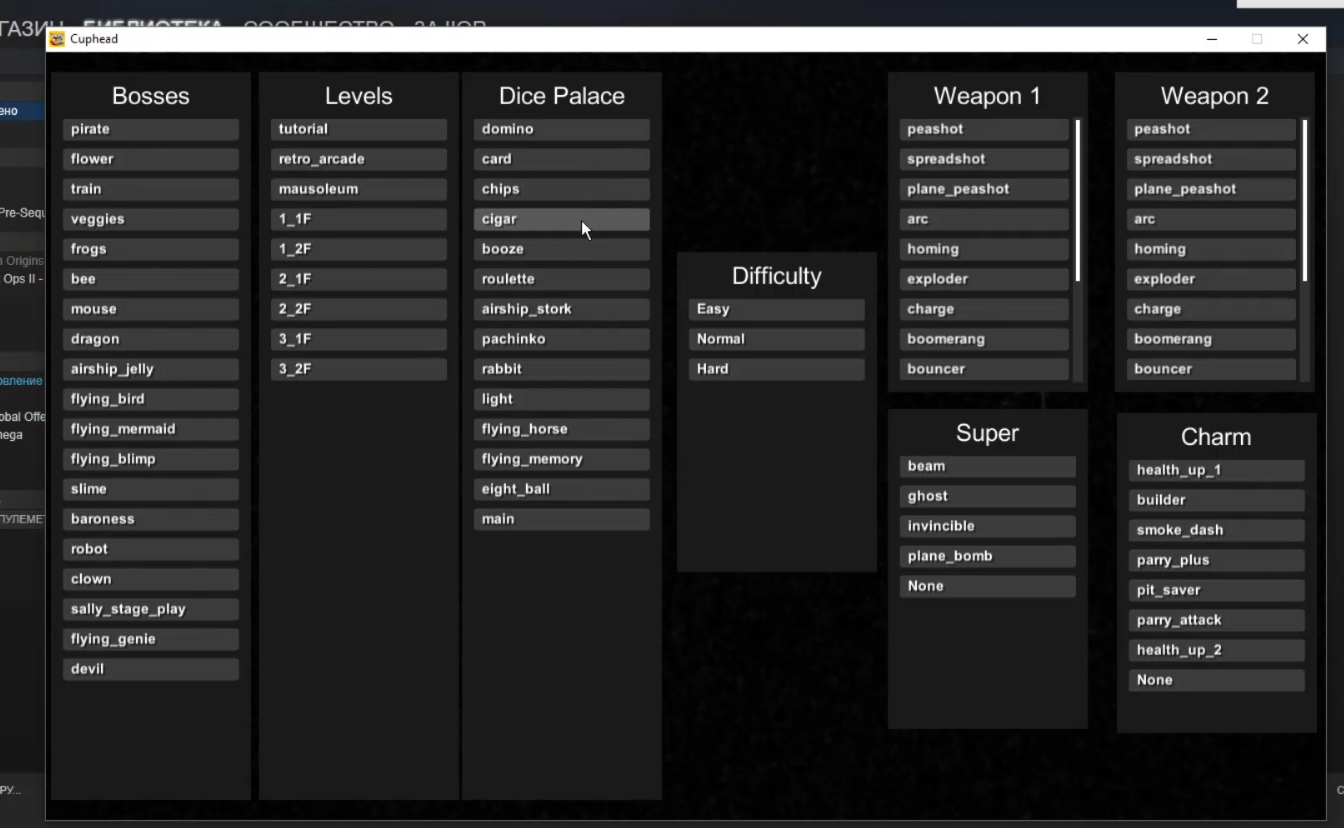Screen dimensions: 1344x828
Task: Minimize the Cuphead window
Action: point(1212,39)
